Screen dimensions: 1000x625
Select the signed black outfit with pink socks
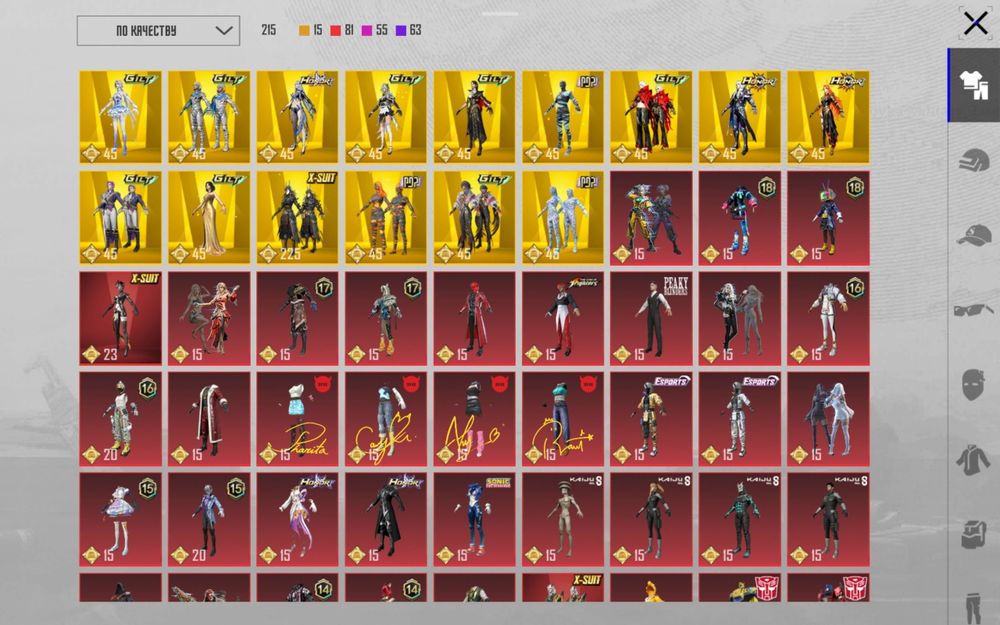(474, 419)
